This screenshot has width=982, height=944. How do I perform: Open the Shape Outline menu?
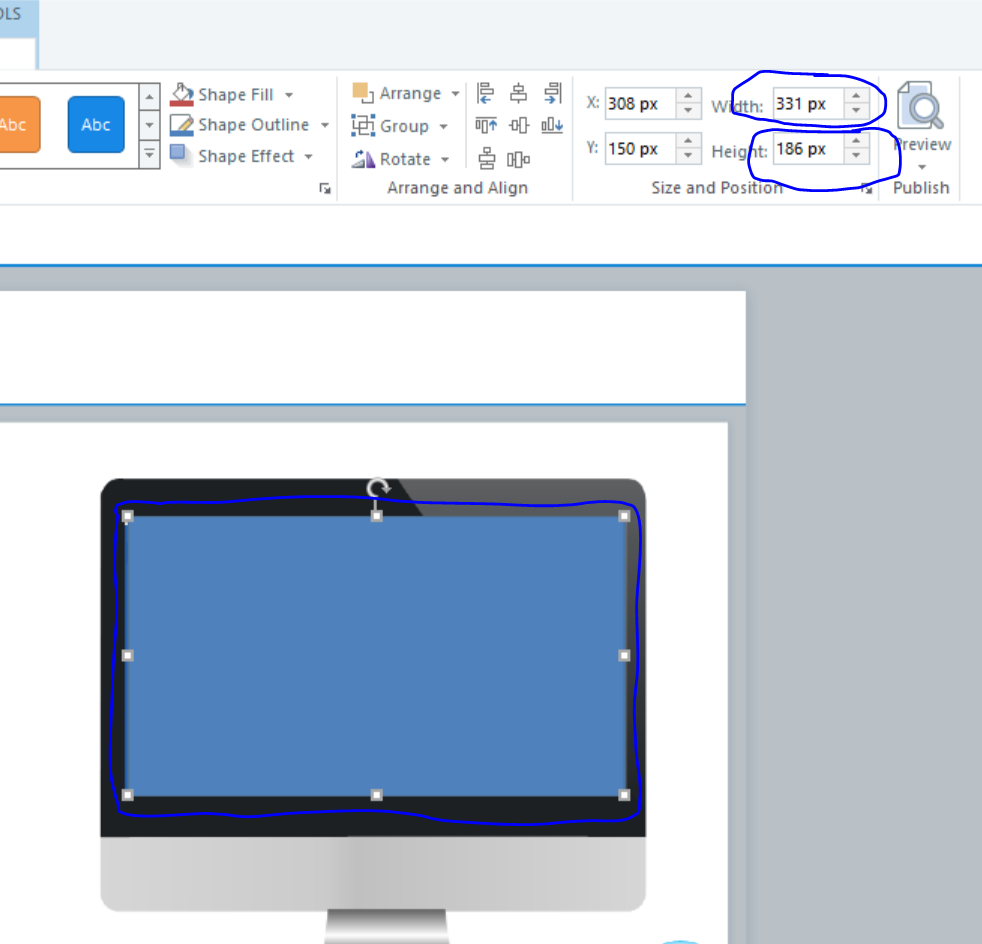[x=249, y=125]
